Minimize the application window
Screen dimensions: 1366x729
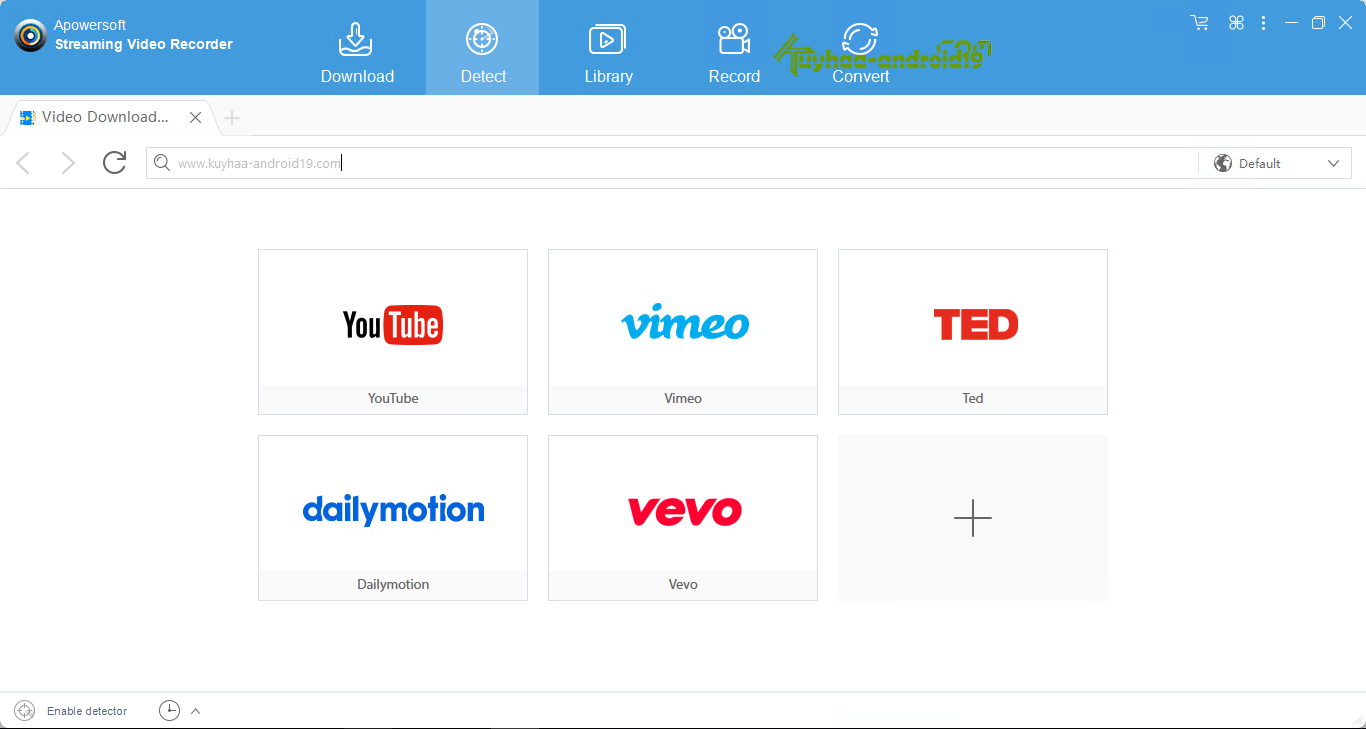(1291, 22)
